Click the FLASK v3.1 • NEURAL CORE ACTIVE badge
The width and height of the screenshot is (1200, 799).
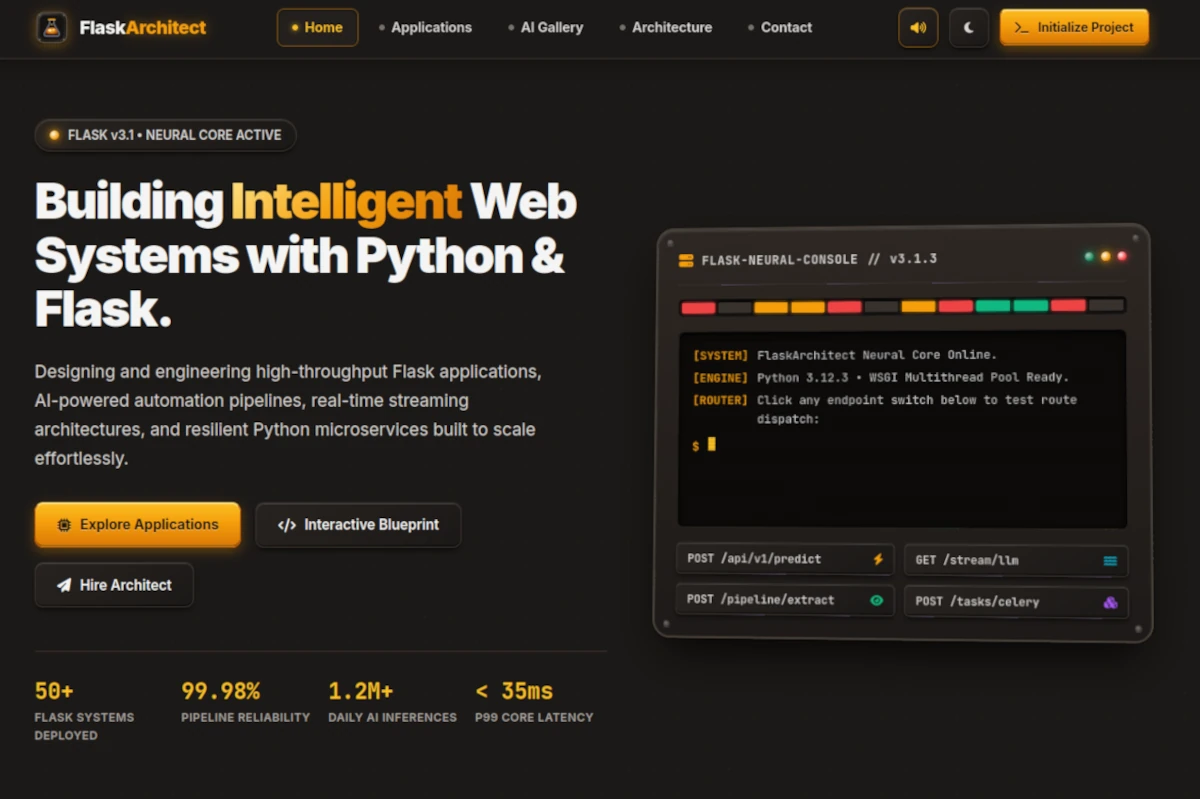tap(165, 135)
